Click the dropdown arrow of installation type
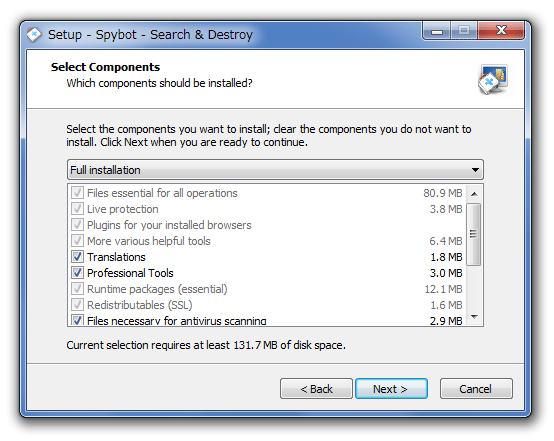The image size is (554, 441). [475, 170]
